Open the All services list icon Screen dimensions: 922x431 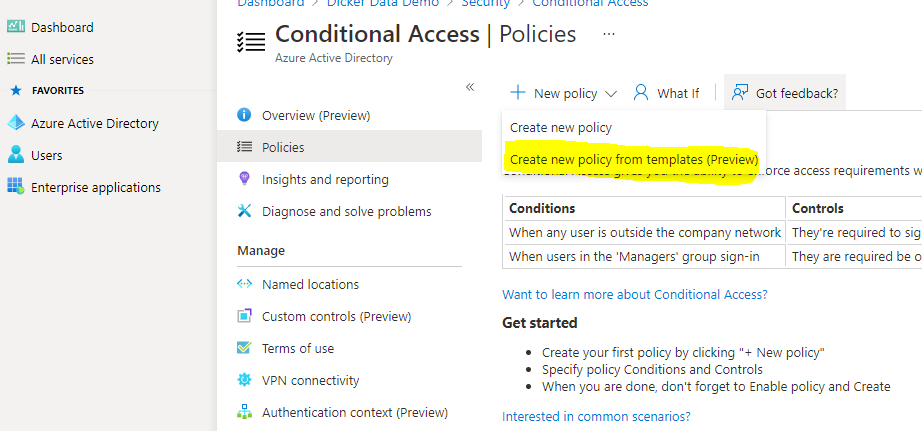point(16,59)
